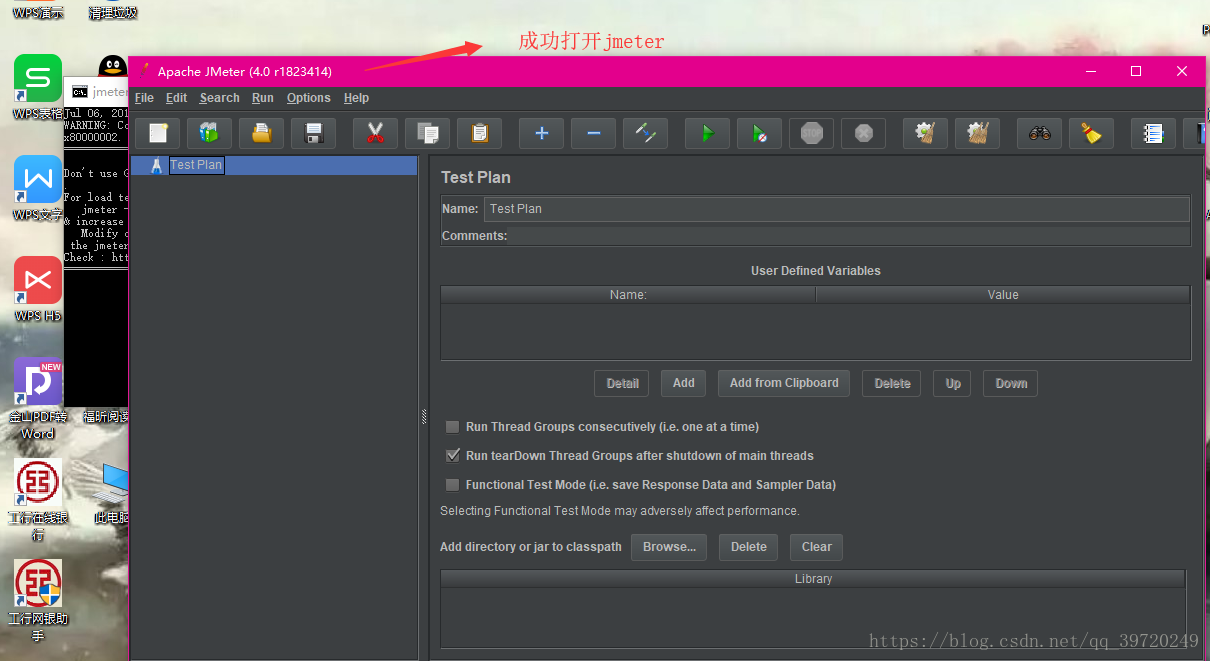Enable Functional Test Mode checkbox
Image resolution: width=1210 pixels, height=661 pixels.
[453, 485]
